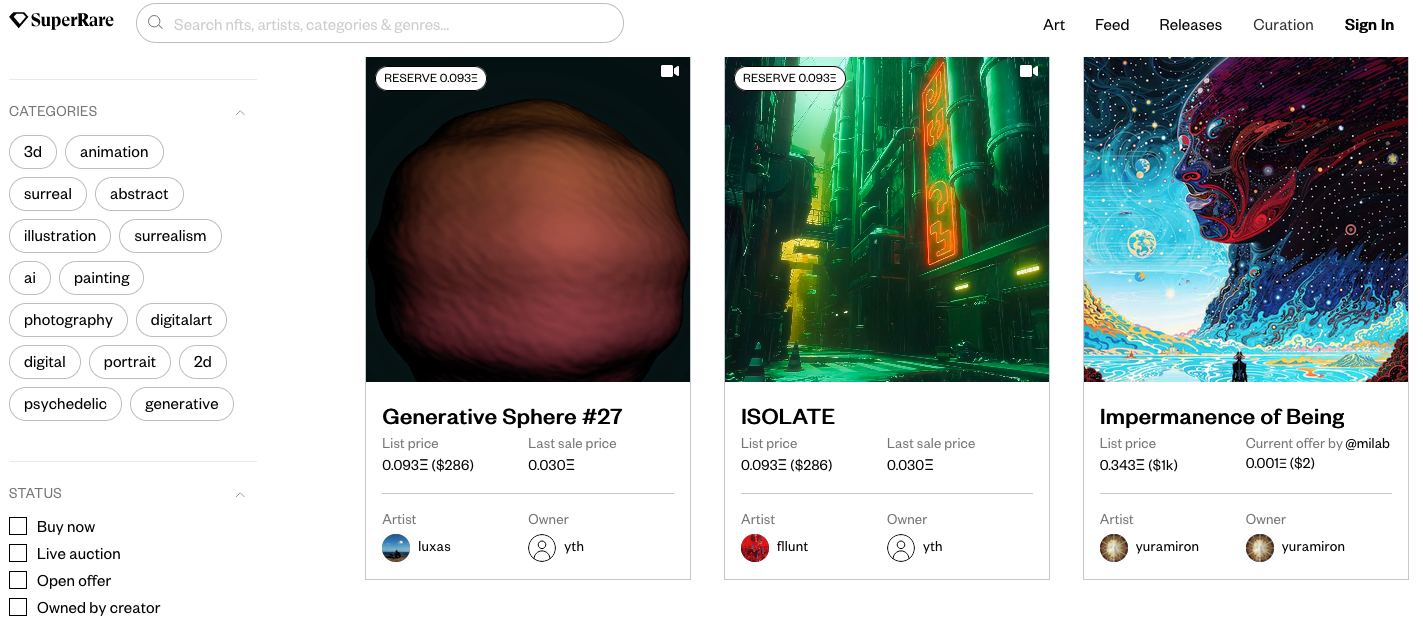The height and width of the screenshot is (623, 1423).
Task: Tick the Owned by creator checkbox
Action: click(x=18, y=607)
